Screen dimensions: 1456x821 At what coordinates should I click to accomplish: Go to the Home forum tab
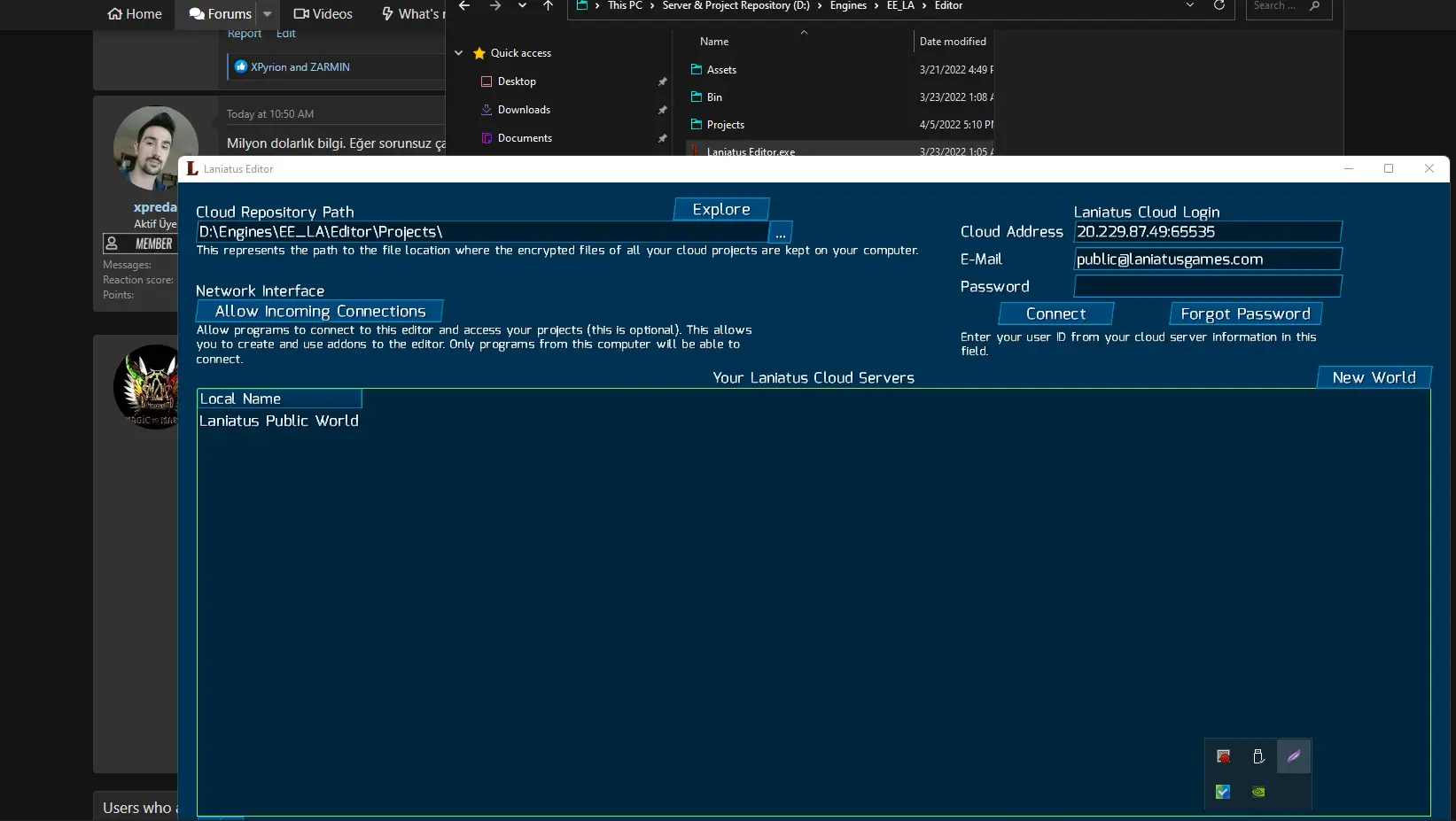tap(135, 14)
